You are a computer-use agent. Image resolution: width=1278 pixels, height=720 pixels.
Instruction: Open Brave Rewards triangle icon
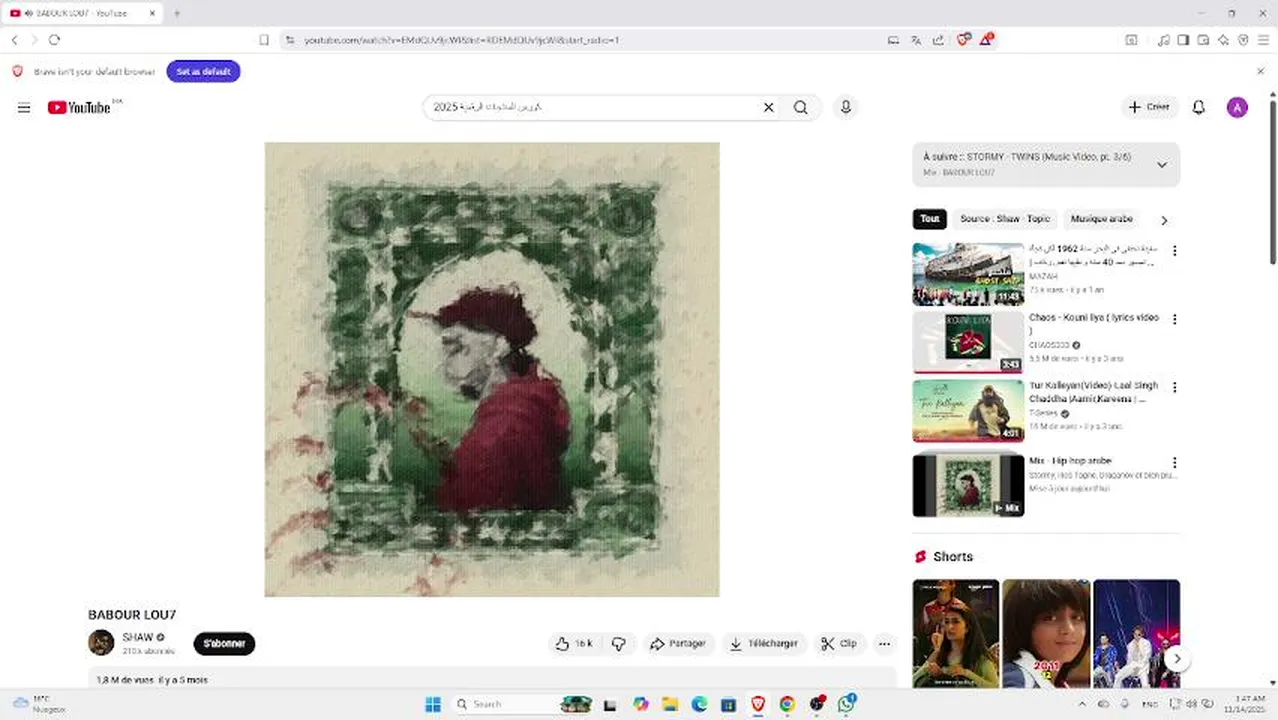[x=987, y=40]
